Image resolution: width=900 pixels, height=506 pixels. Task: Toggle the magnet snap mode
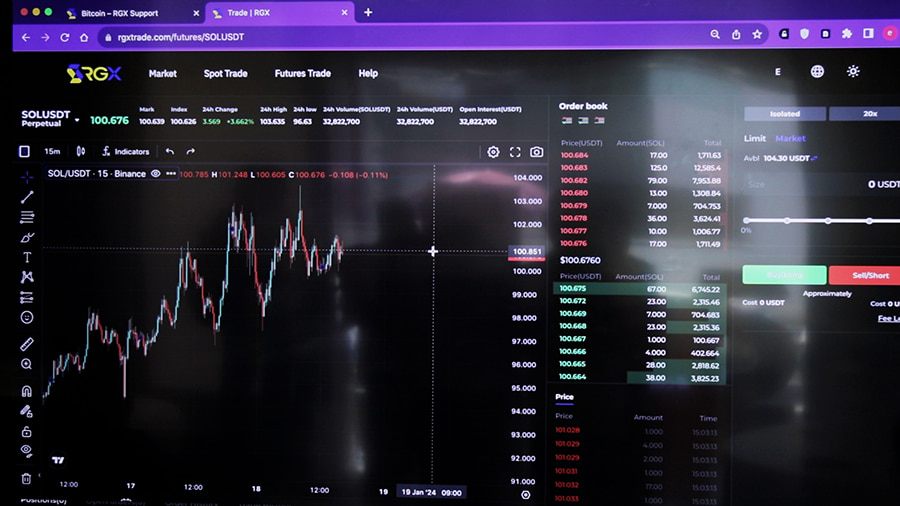[x=26, y=391]
